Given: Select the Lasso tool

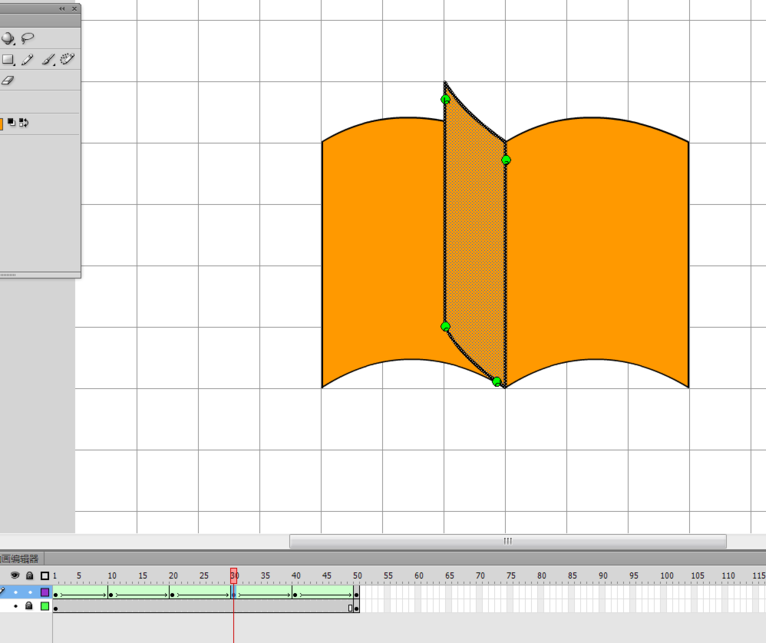Looking at the screenshot, I should point(28,38).
